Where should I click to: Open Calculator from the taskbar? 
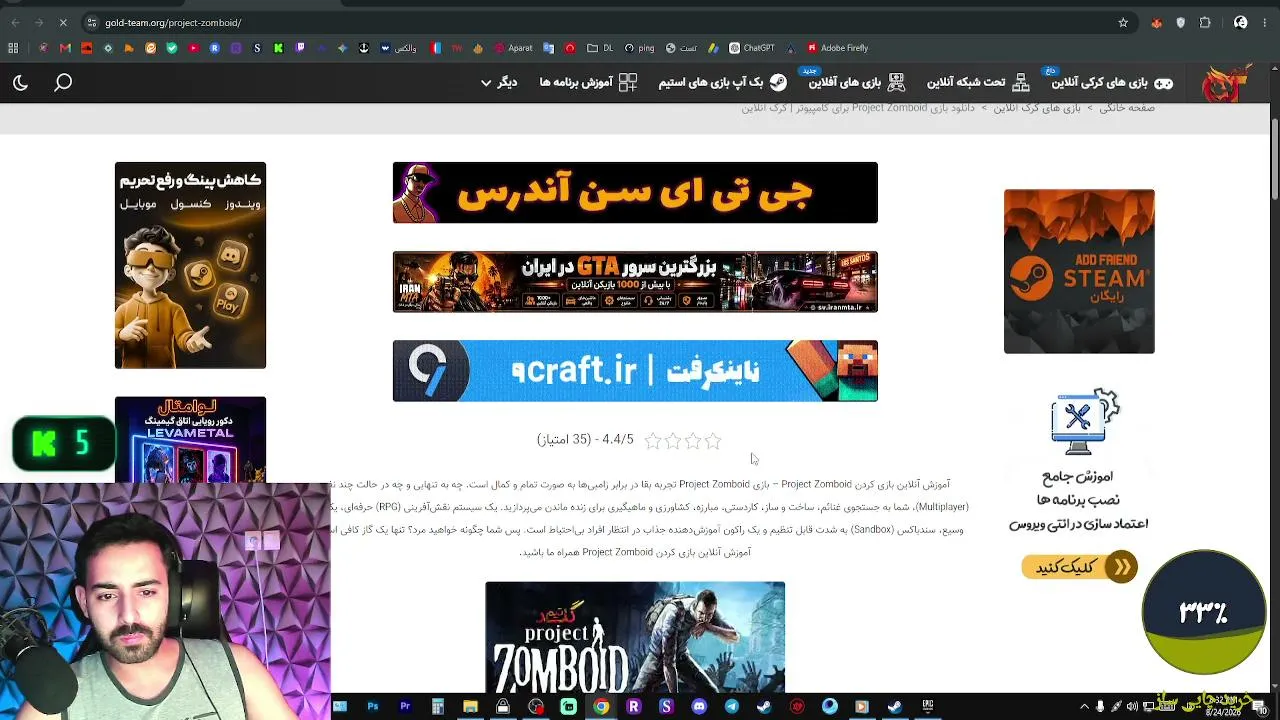(437, 707)
